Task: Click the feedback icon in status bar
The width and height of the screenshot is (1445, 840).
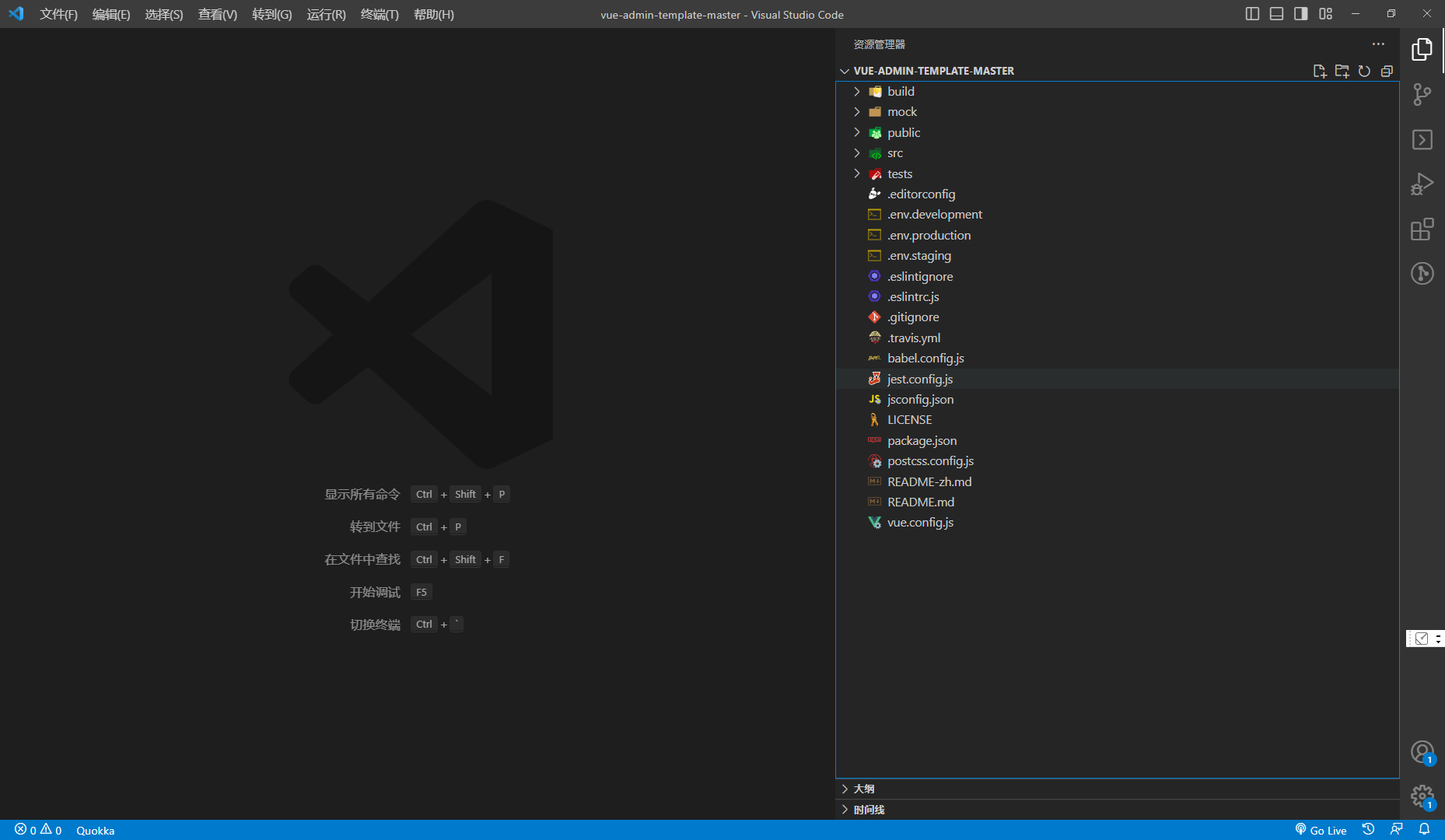Action: (1397, 830)
